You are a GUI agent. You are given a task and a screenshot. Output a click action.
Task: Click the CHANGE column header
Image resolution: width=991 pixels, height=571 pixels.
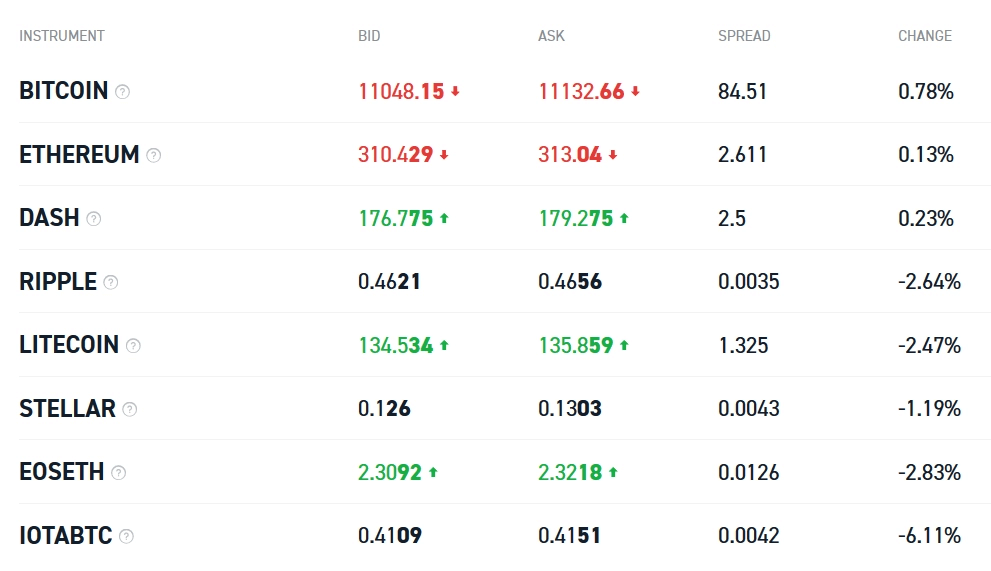[x=924, y=36]
